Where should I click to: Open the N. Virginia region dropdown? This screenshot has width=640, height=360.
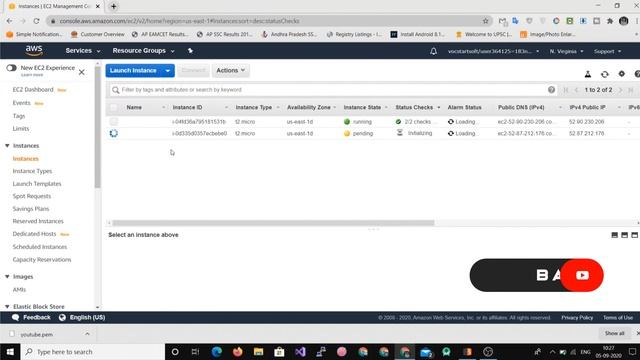coord(566,51)
